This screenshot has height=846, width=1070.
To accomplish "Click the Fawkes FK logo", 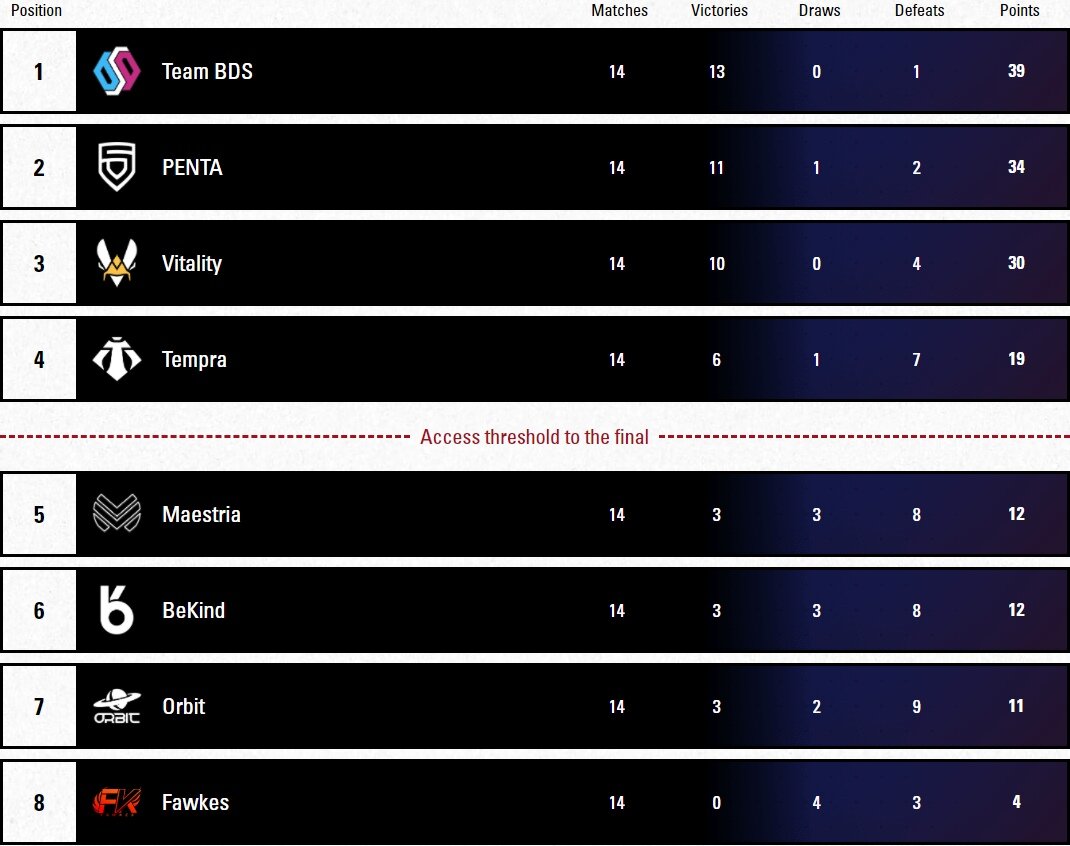I will click(117, 802).
